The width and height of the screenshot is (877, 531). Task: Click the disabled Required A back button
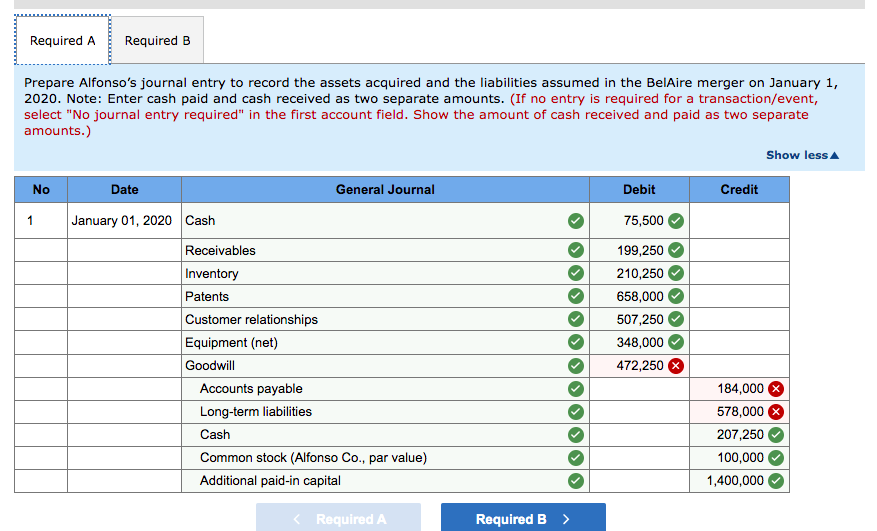pyautogui.click(x=338, y=519)
